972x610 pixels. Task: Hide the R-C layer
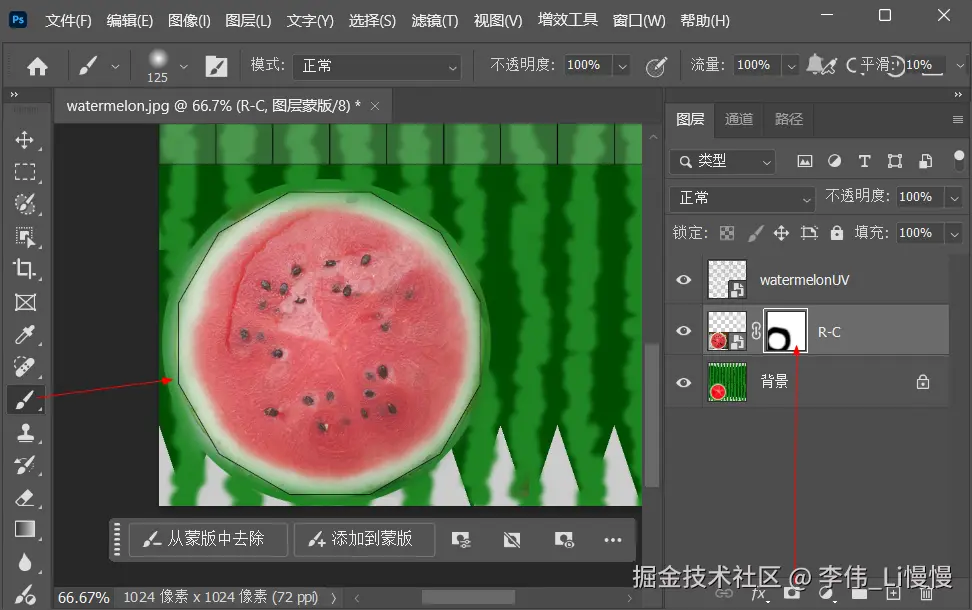[x=684, y=331]
